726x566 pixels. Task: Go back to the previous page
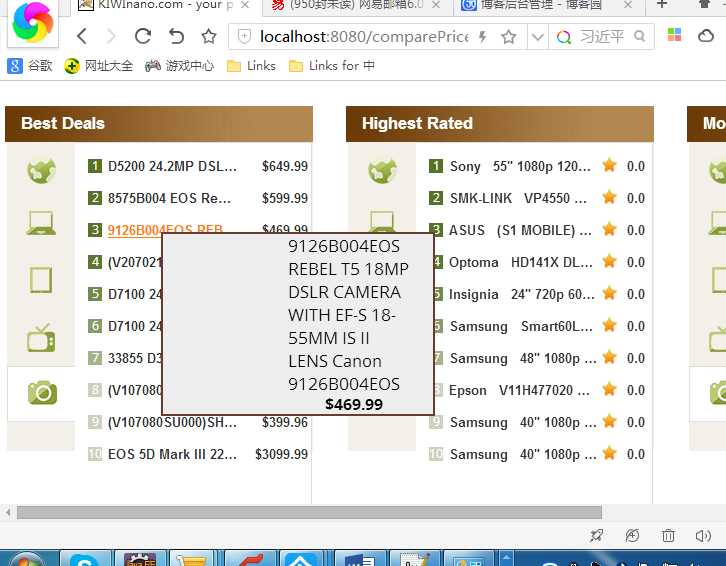(82, 36)
